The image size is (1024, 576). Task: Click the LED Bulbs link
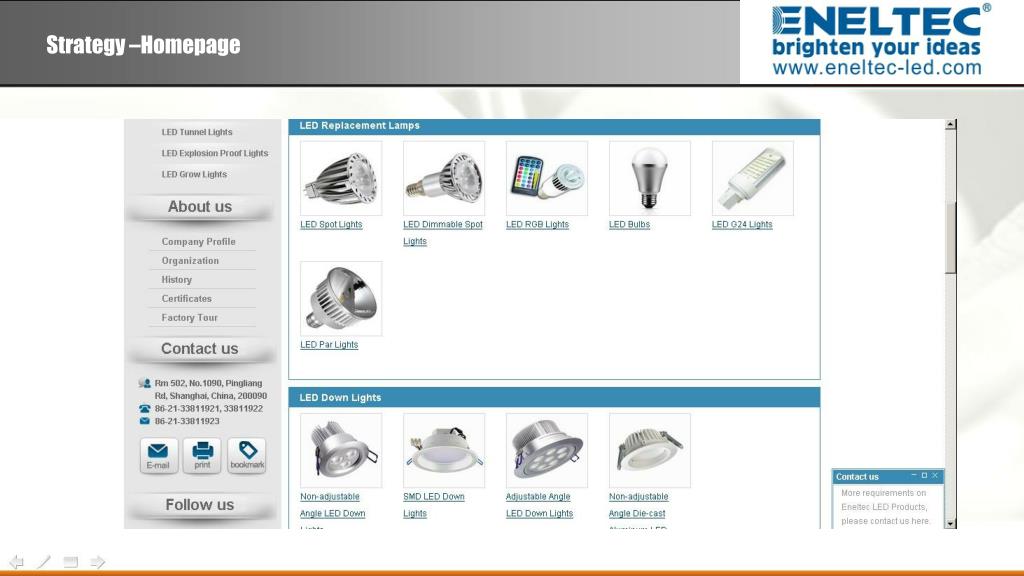630,225
